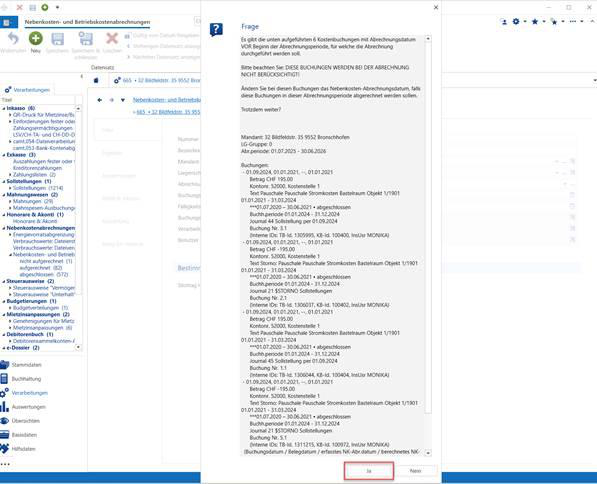The image size is (597, 484).
Task: Select the Nebenkosten- und Betriebskostenabrechnungen ribbon tab
Action: click(x=87, y=22)
